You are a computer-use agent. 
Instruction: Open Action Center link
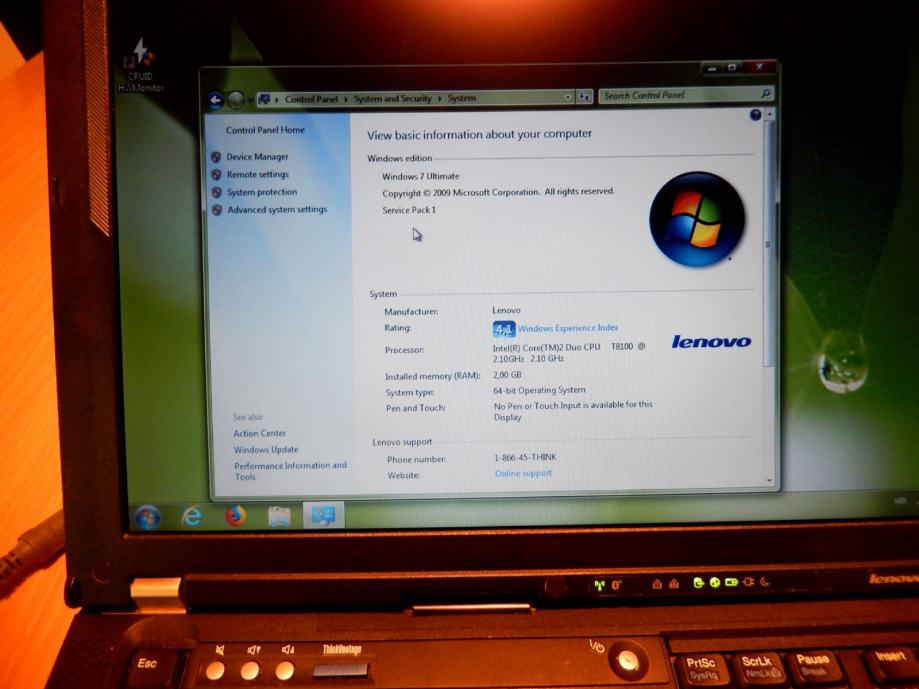pyautogui.click(x=260, y=434)
